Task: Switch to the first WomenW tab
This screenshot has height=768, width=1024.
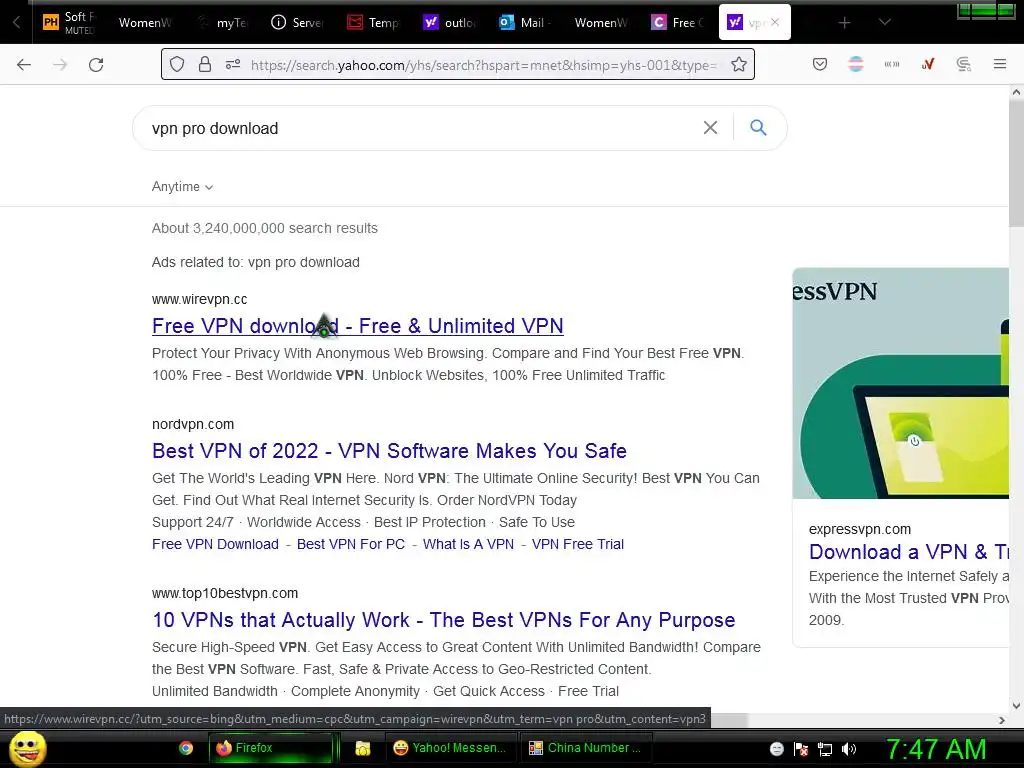Action: pos(144,22)
